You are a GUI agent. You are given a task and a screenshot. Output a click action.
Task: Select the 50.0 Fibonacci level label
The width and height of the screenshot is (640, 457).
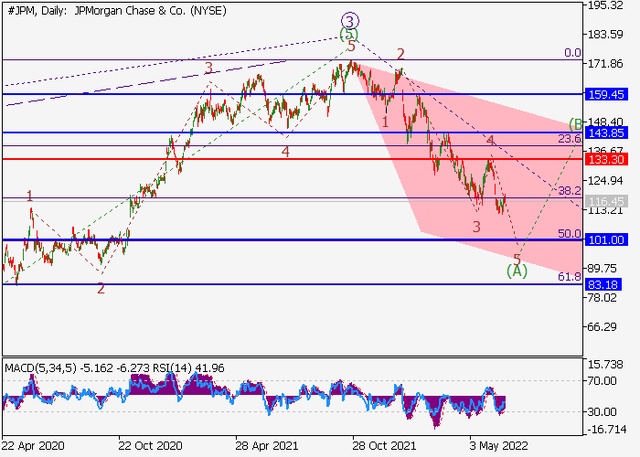click(570, 233)
